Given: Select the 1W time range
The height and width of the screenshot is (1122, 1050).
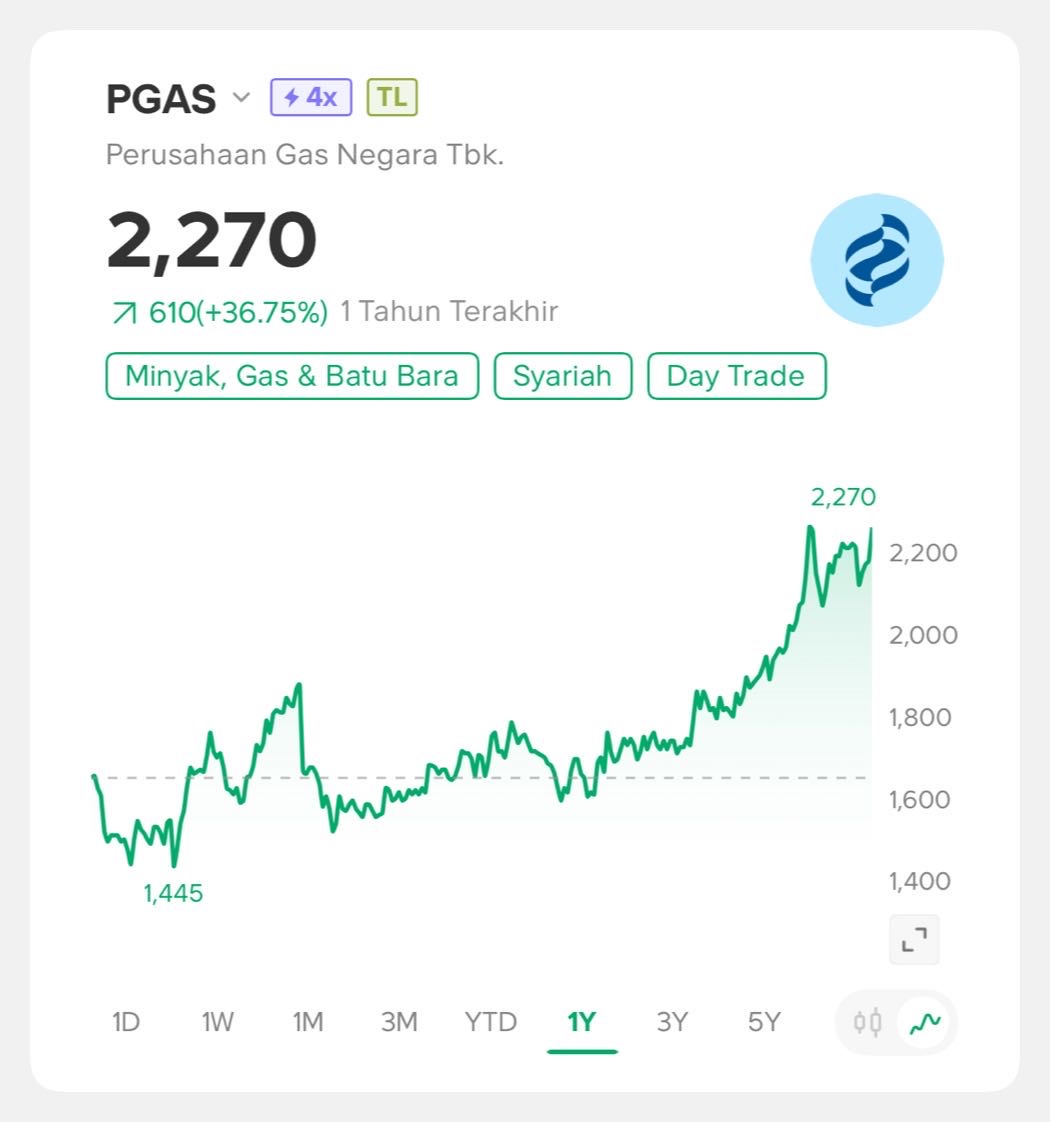Looking at the screenshot, I should pos(217,1022).
